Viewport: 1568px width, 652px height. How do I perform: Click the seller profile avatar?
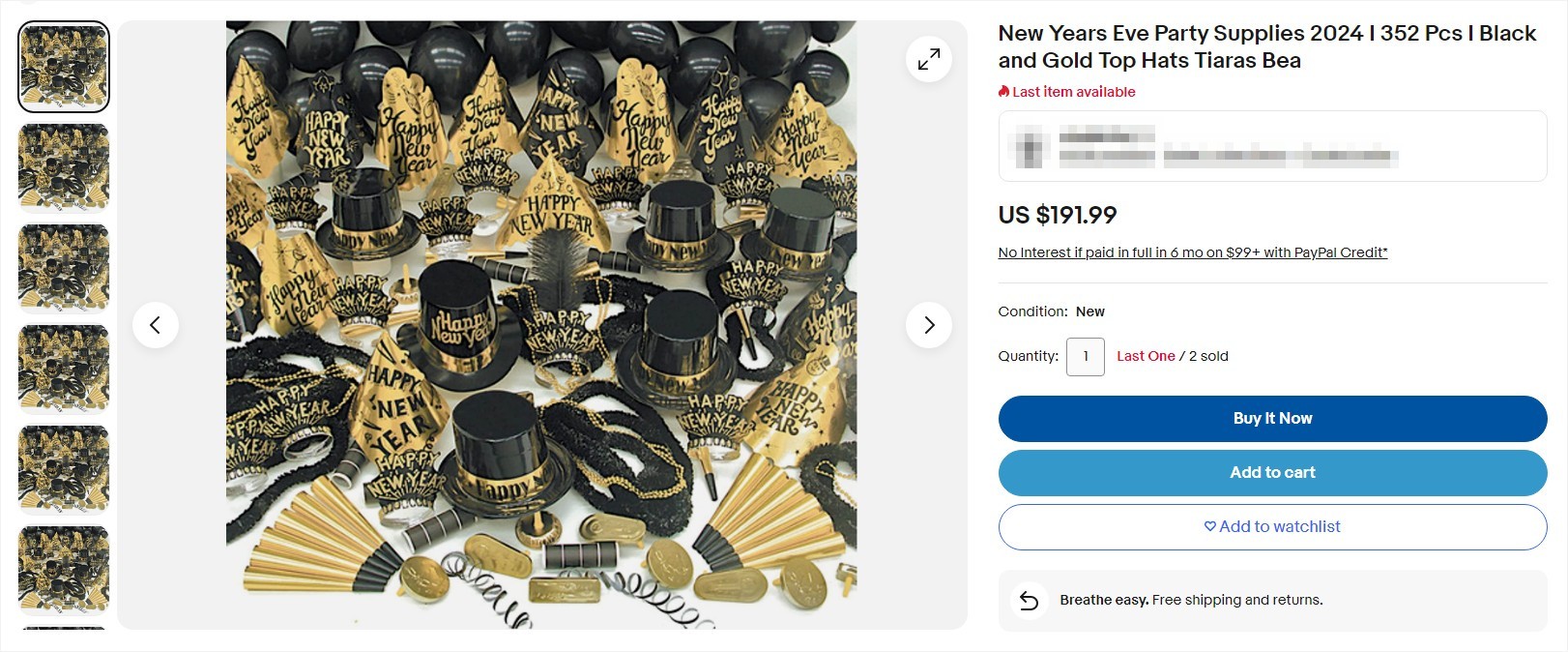coord(1027,146)
